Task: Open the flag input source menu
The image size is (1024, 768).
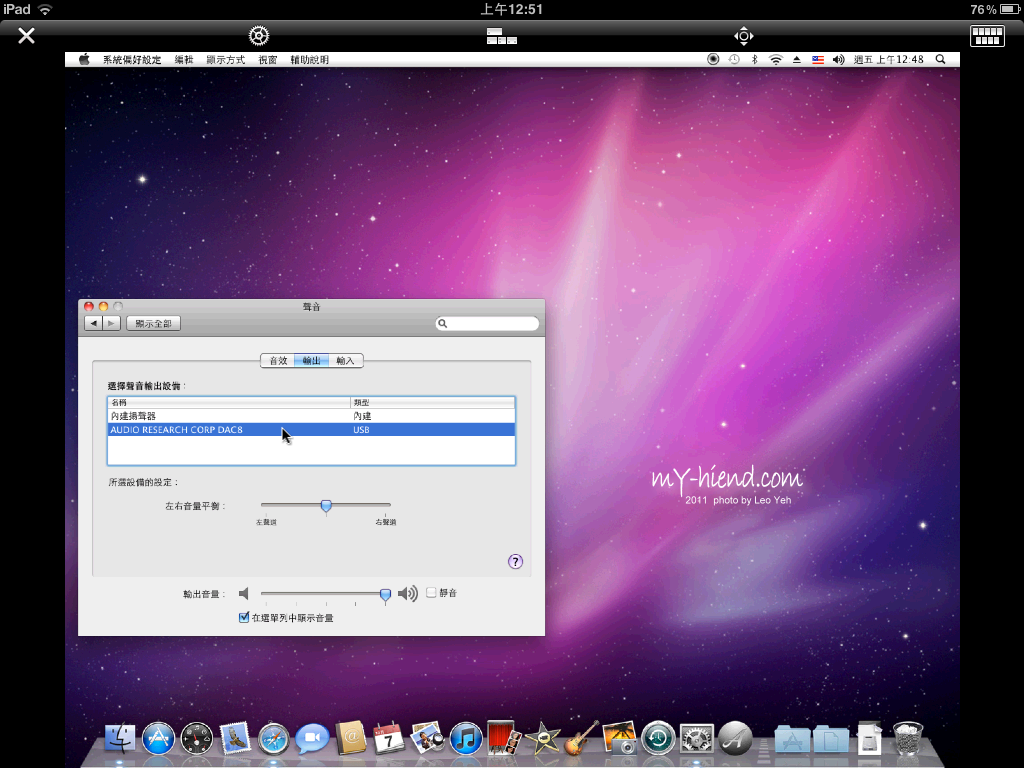Action: tap(818, 59)
